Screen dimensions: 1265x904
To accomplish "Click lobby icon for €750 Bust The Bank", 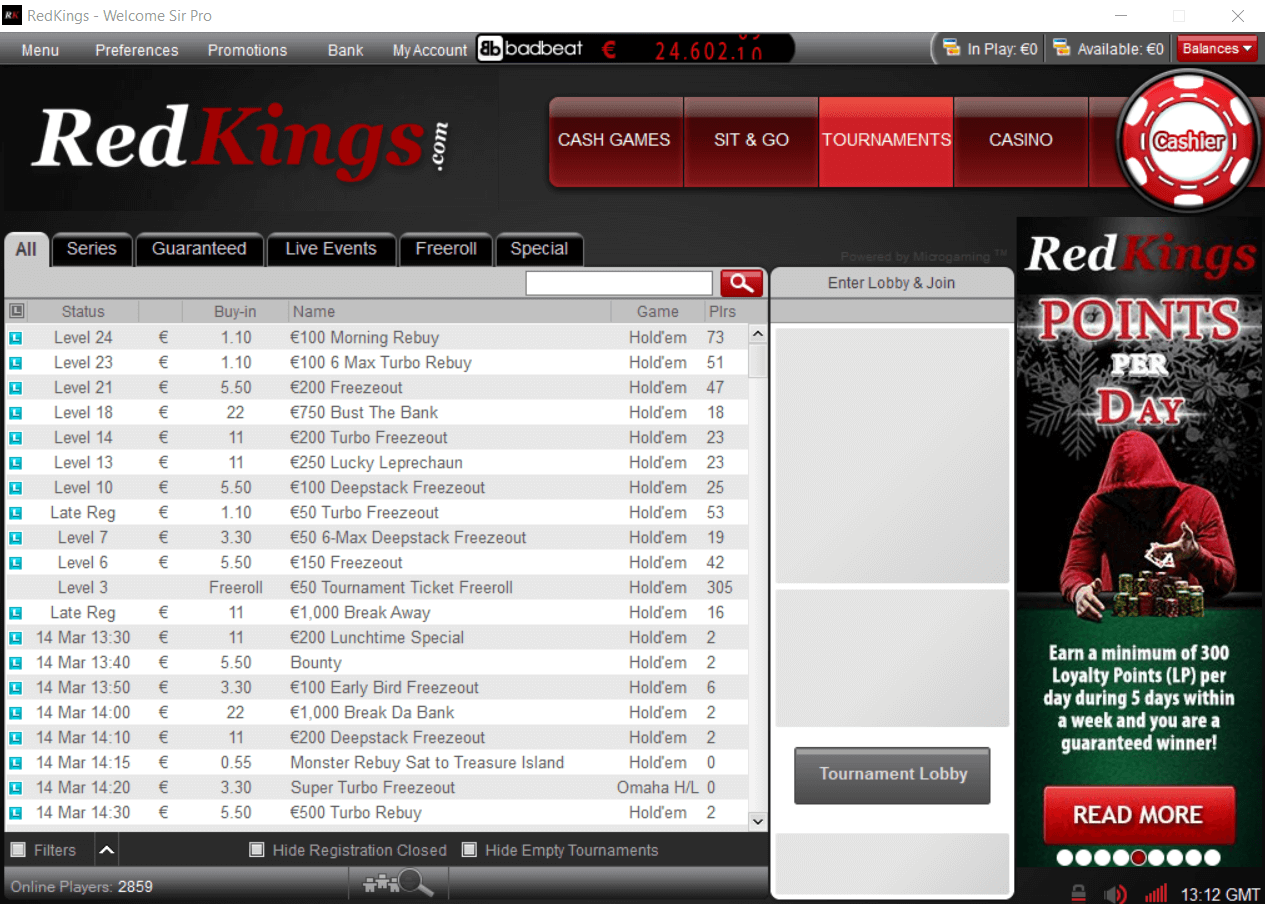I will pyautogui.click(x=15, y=413).
